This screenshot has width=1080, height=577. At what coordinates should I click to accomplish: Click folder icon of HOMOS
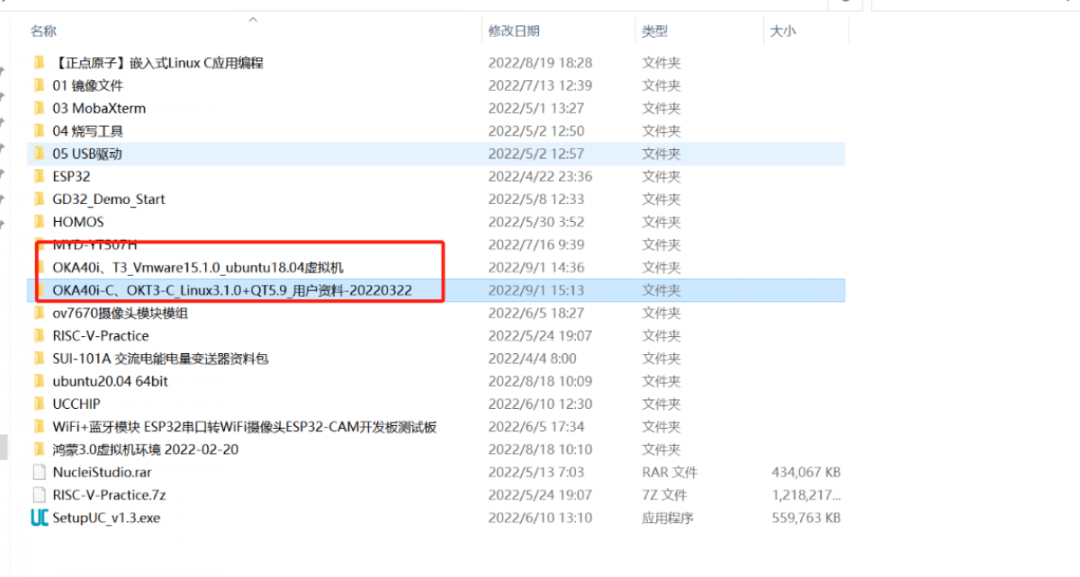coord(39,222)
